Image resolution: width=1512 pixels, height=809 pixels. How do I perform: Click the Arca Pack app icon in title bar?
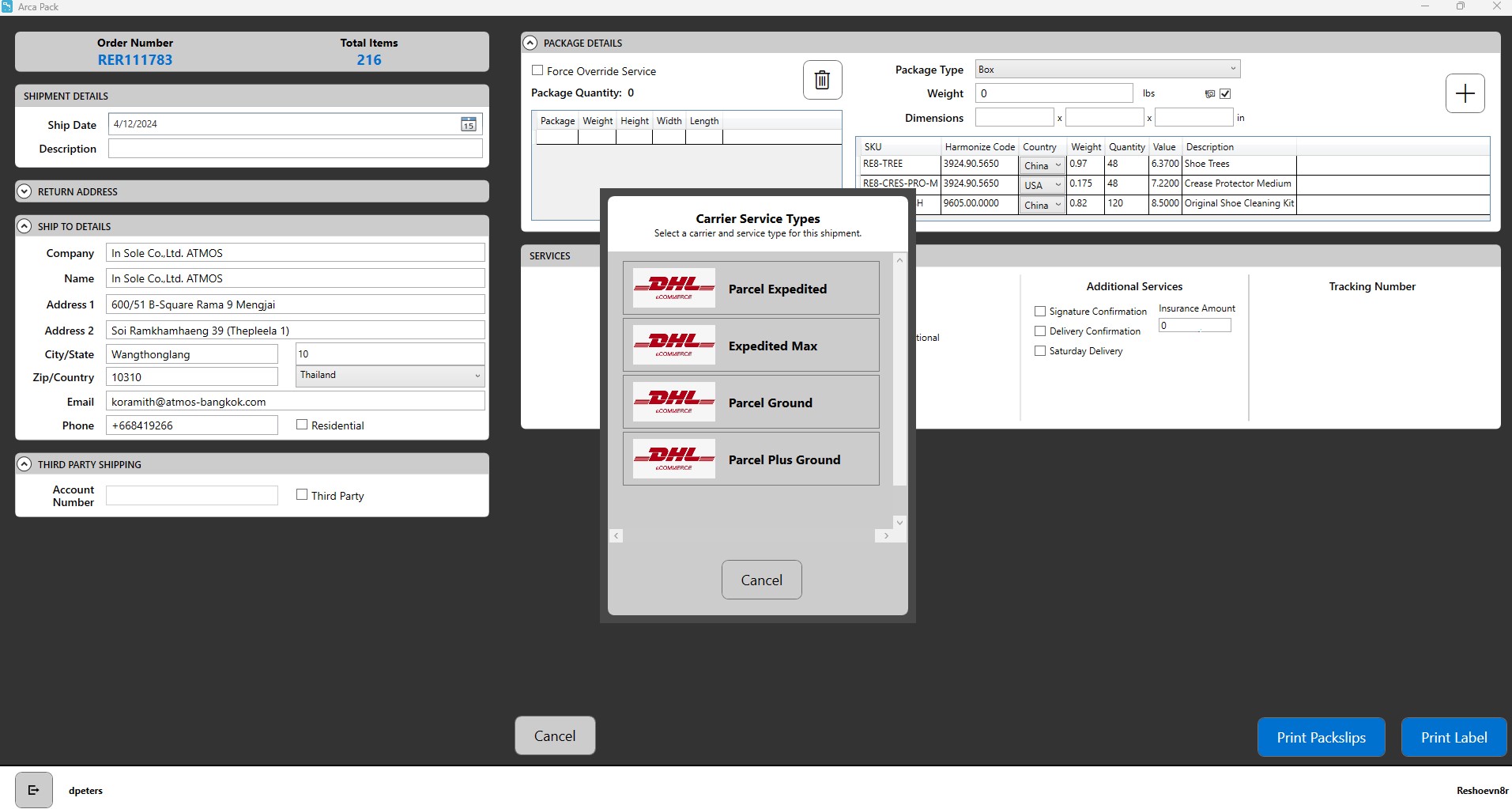point(7,6)
